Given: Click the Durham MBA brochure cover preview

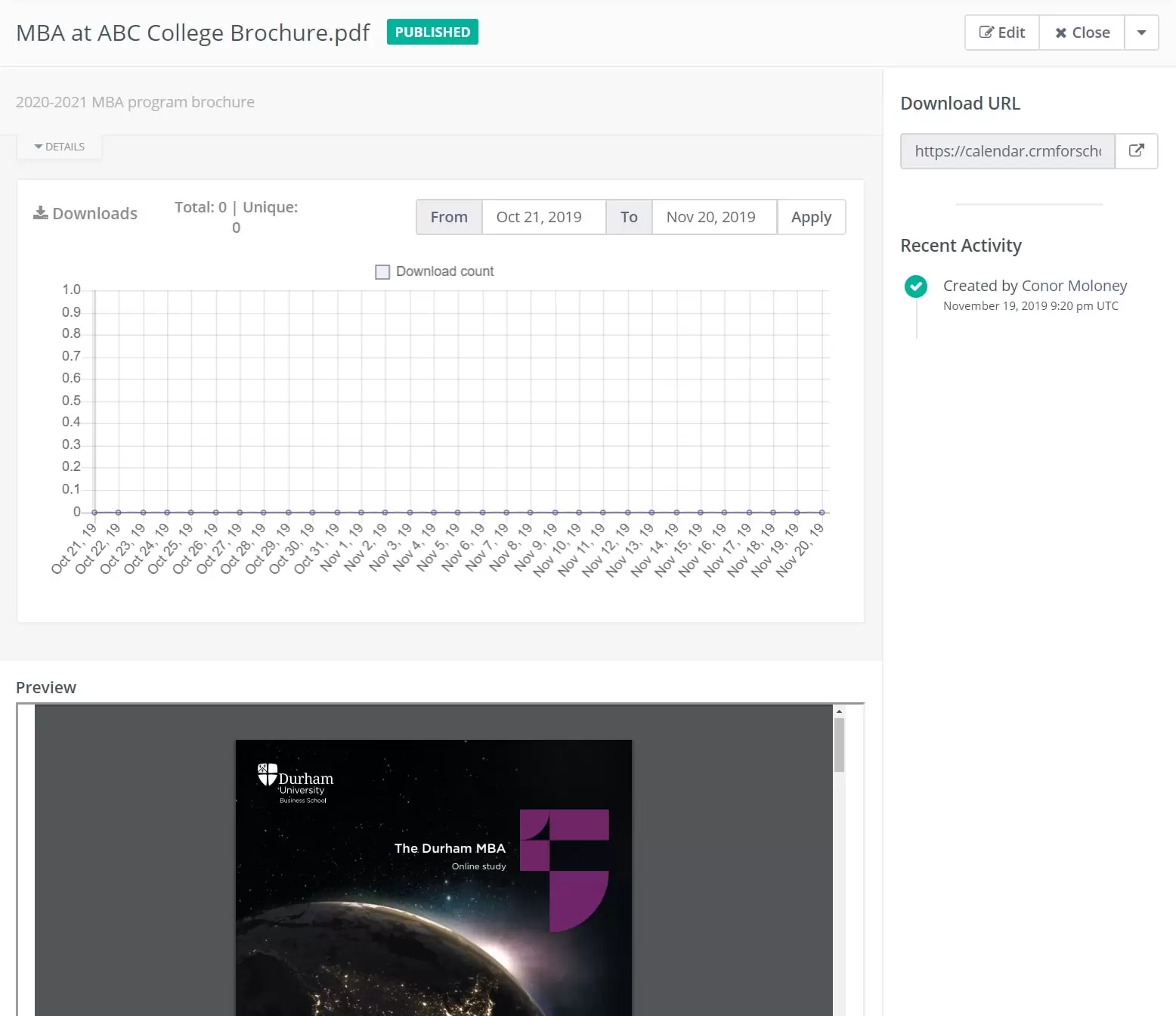Looking at the screenshot, I should point(434,878).
